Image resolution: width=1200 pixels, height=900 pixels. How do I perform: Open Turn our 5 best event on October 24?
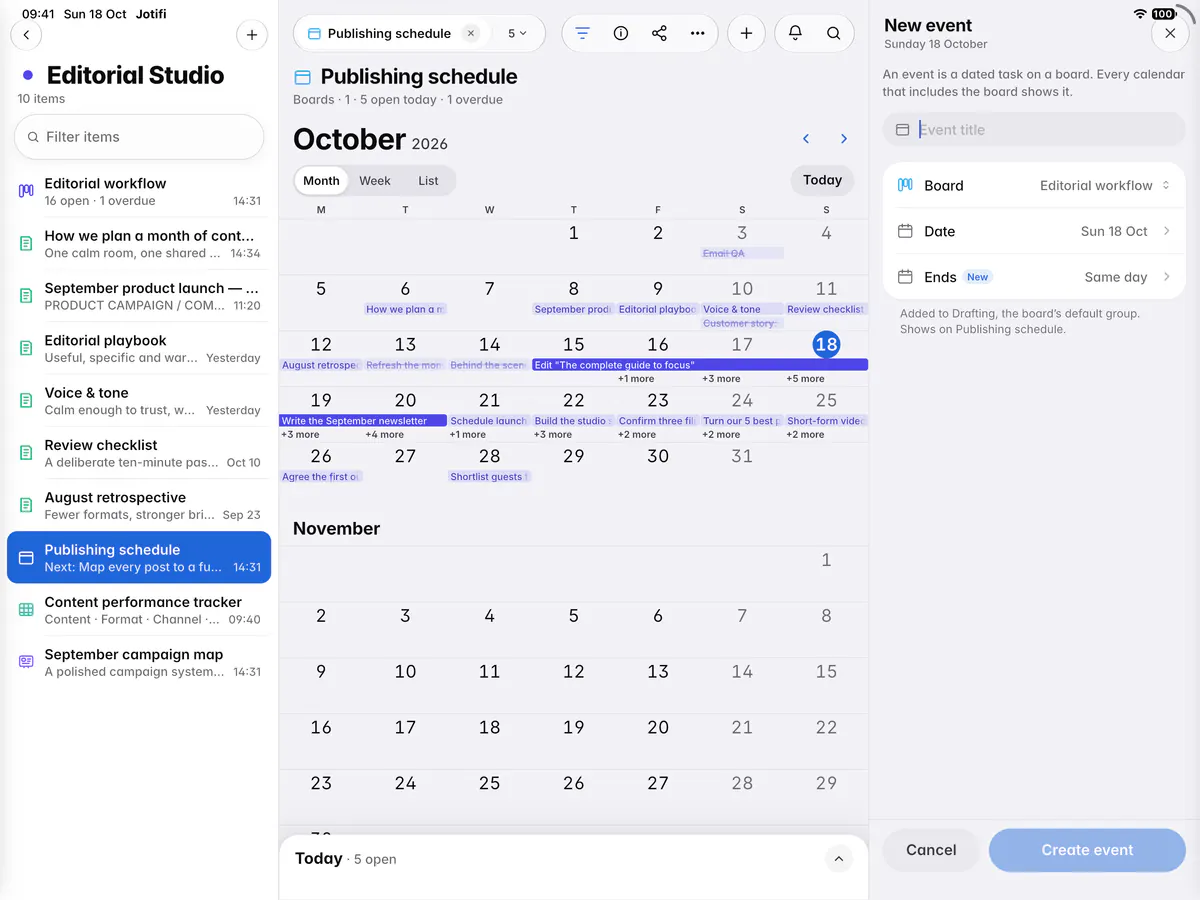tap(742, 421)
